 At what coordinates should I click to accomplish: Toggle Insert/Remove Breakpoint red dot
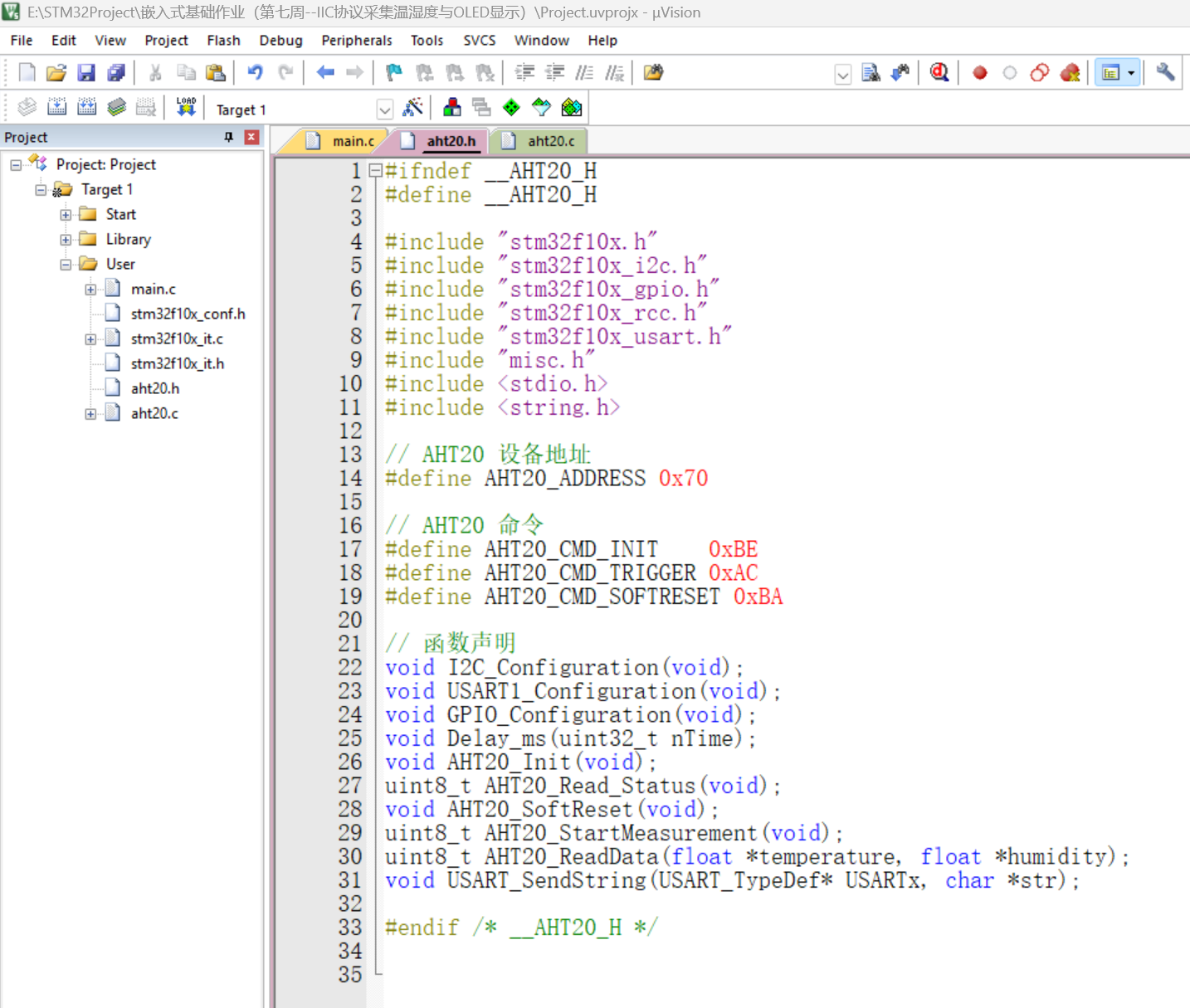(980, 73)
